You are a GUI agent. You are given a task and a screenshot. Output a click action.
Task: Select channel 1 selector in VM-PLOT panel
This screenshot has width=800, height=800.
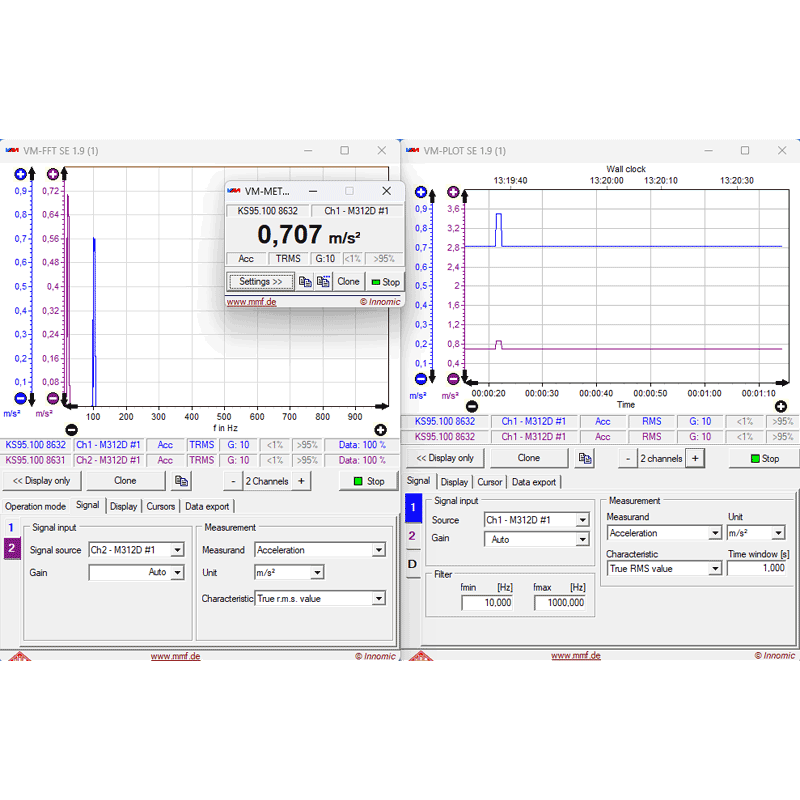pyautogui.click(x=413, y=508)
